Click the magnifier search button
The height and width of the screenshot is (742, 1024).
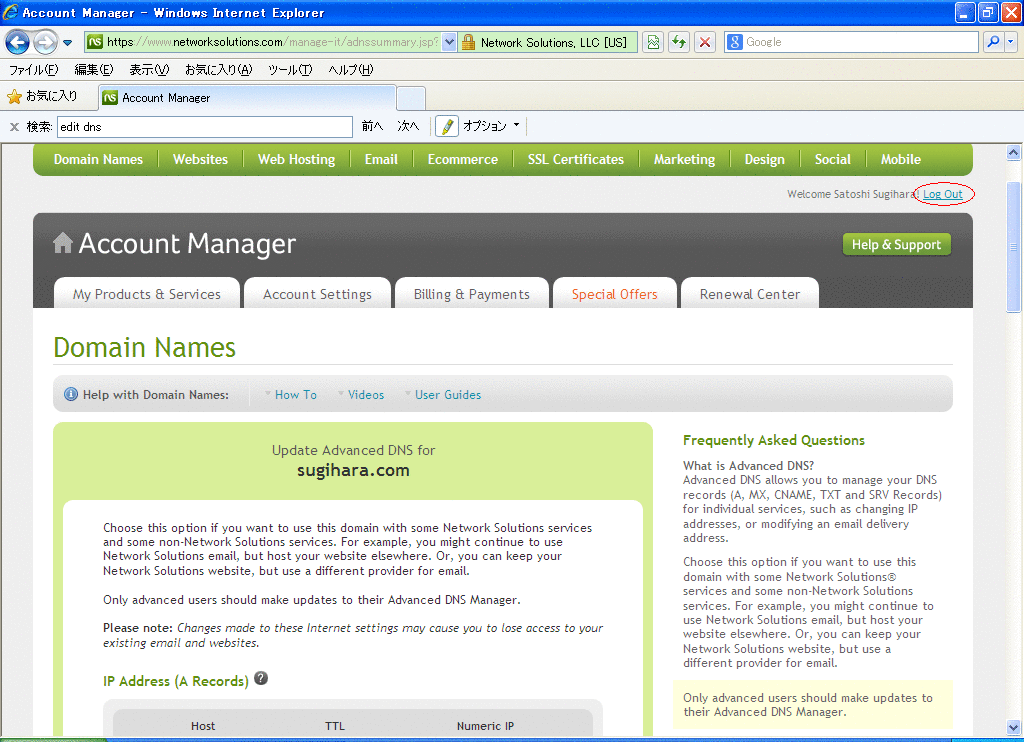point(993,42)
